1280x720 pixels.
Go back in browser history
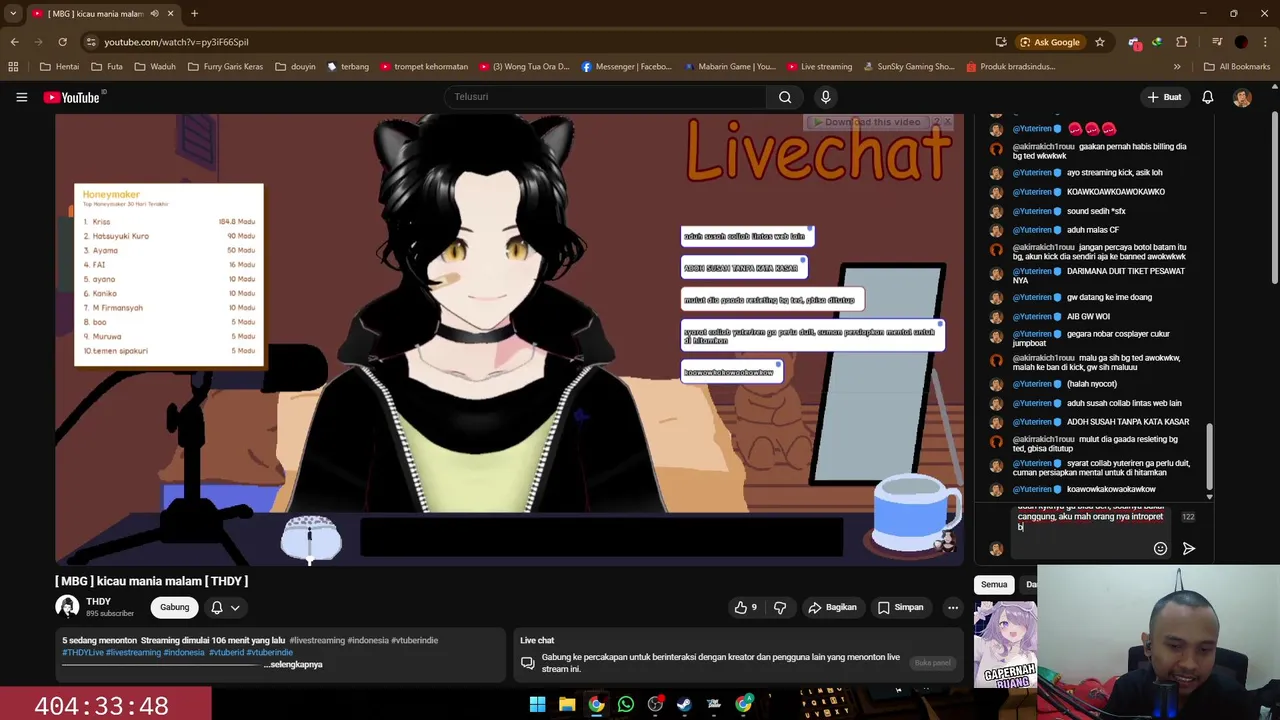[14, 42]
